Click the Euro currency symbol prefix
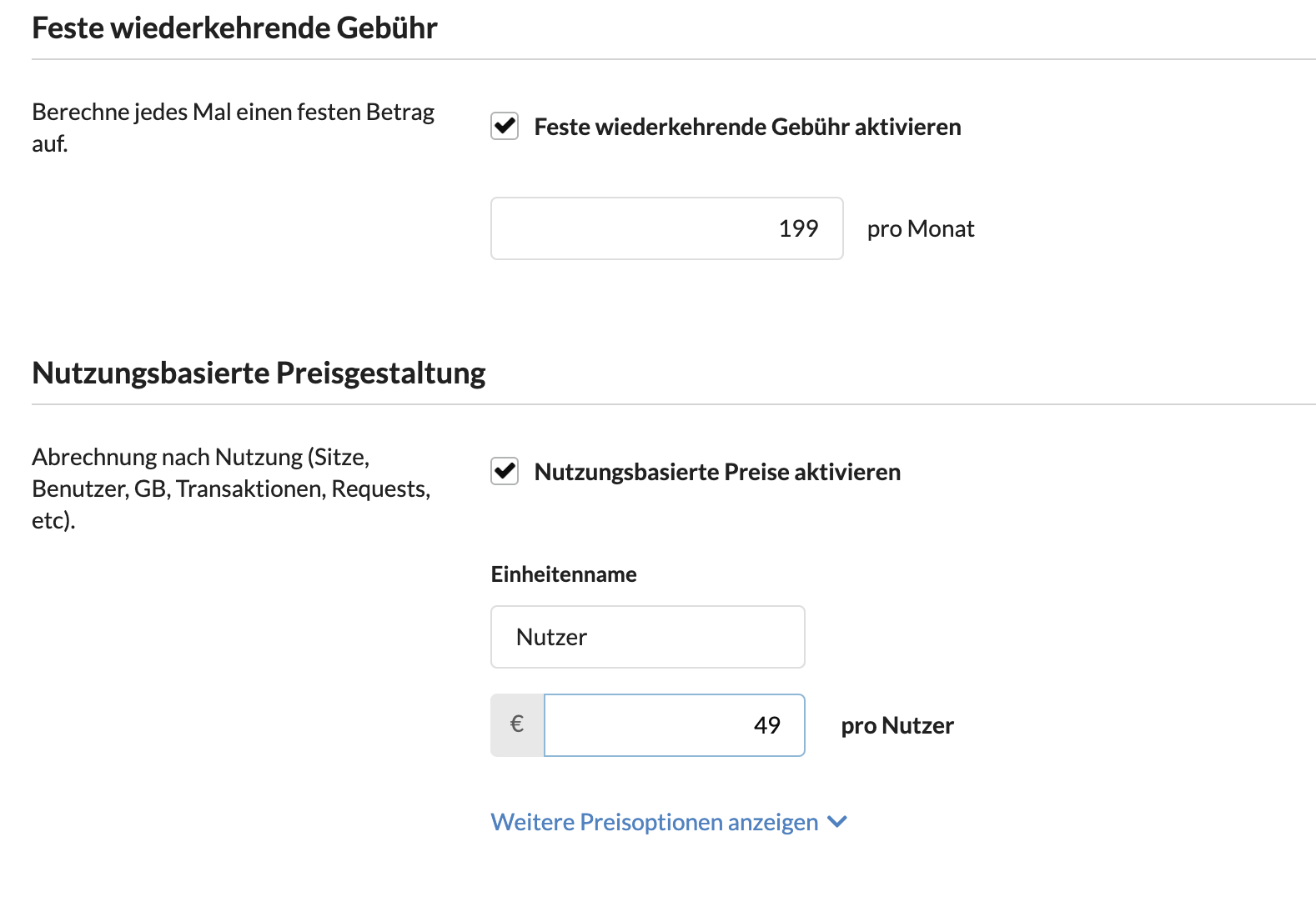The height and width of the screenshot is (922, 1316). (x=517, y=725)
